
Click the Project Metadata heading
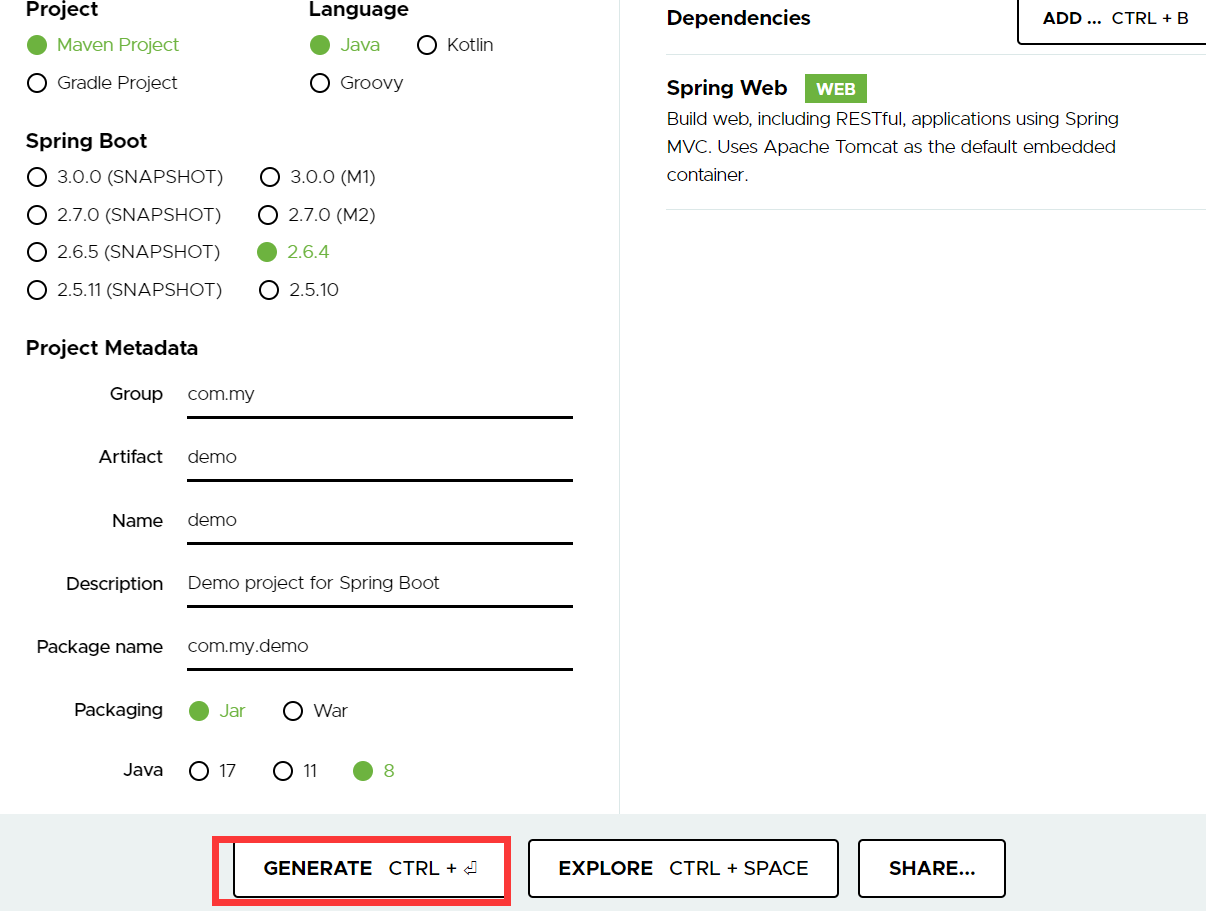pos(112,348)
